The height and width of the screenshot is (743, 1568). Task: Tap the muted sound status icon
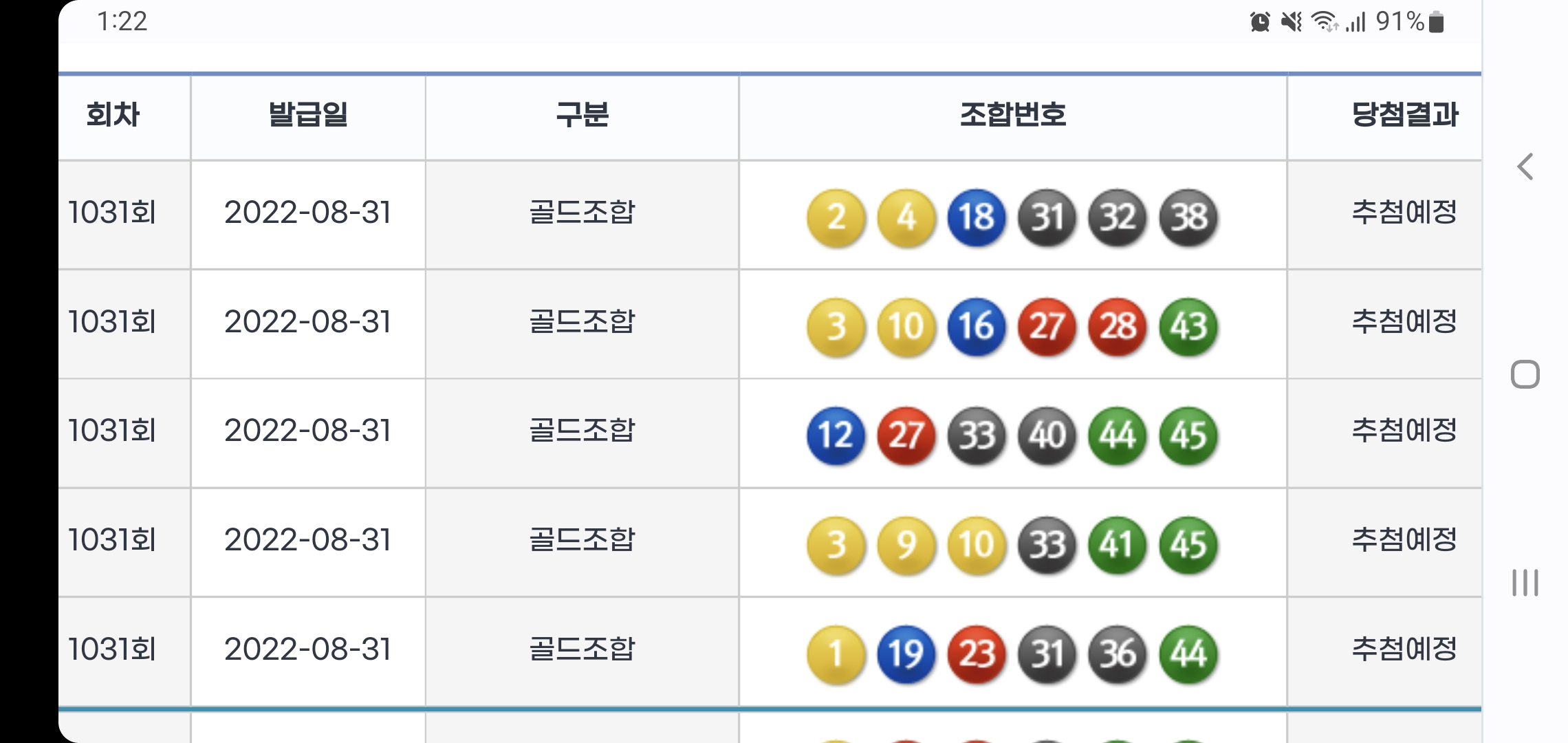[1291, 22]
